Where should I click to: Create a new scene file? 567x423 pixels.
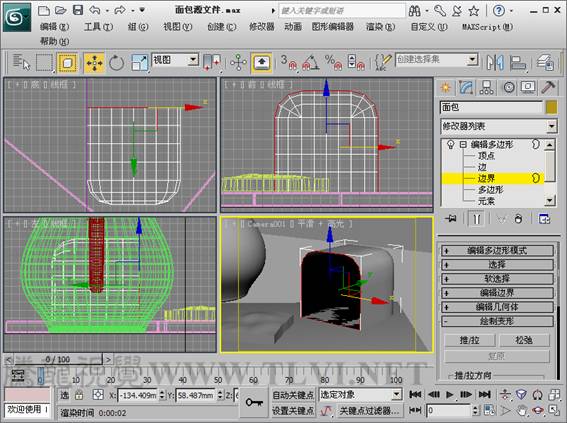[44, 10]
